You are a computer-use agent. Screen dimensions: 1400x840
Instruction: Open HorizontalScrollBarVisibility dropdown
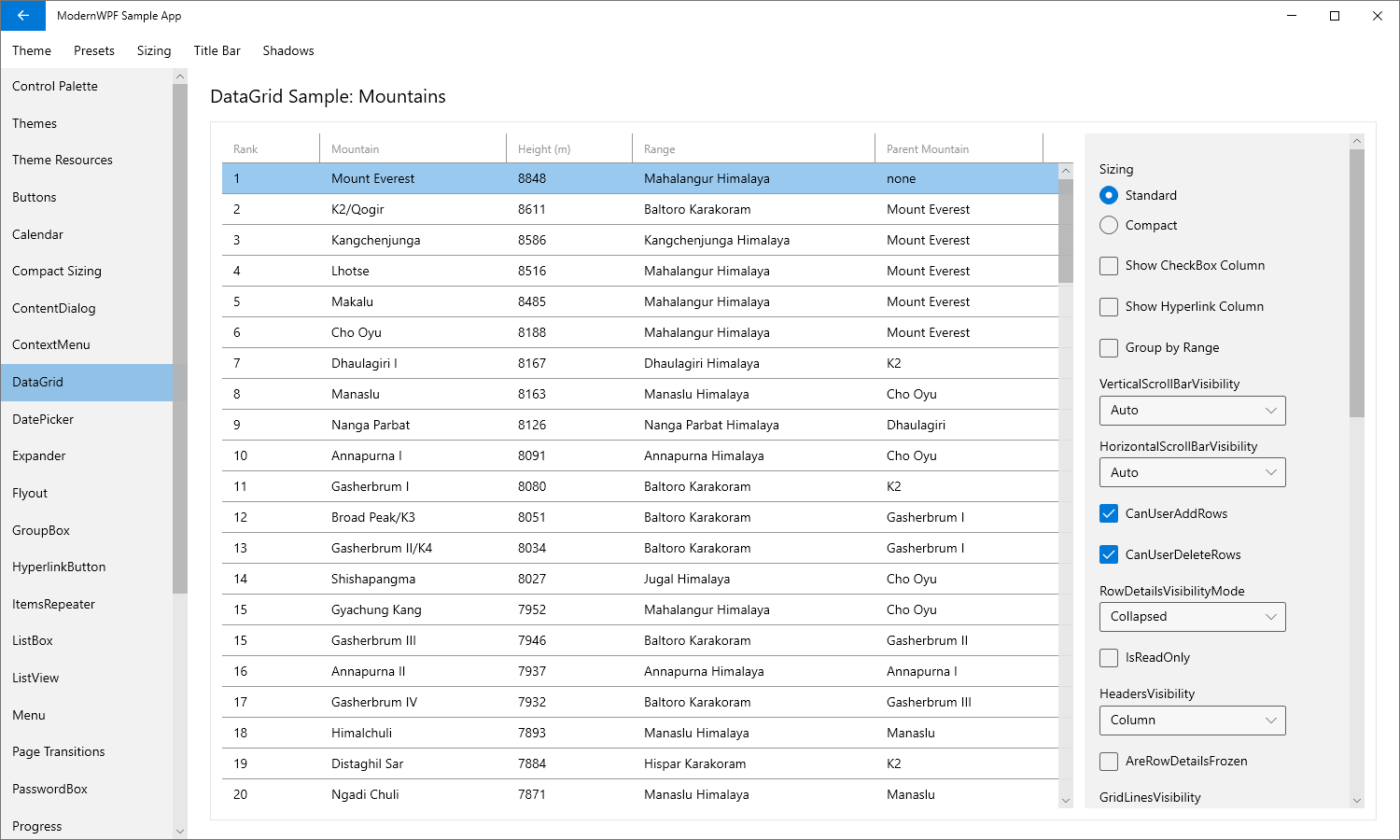1193,472
